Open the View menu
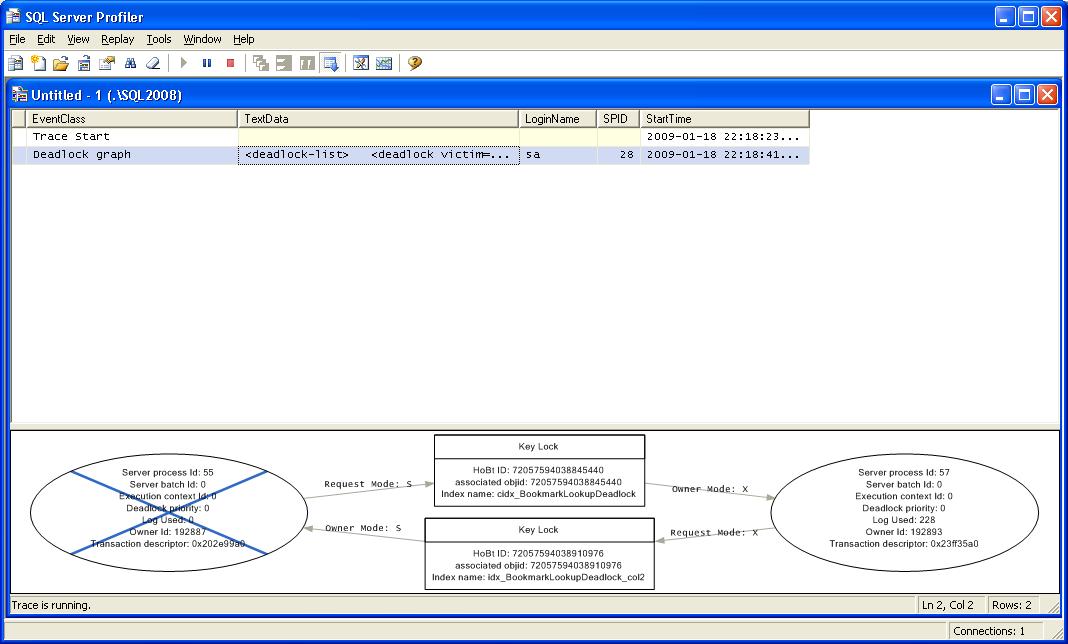Screen dimensions: 1068x644 tap(78, 39)
